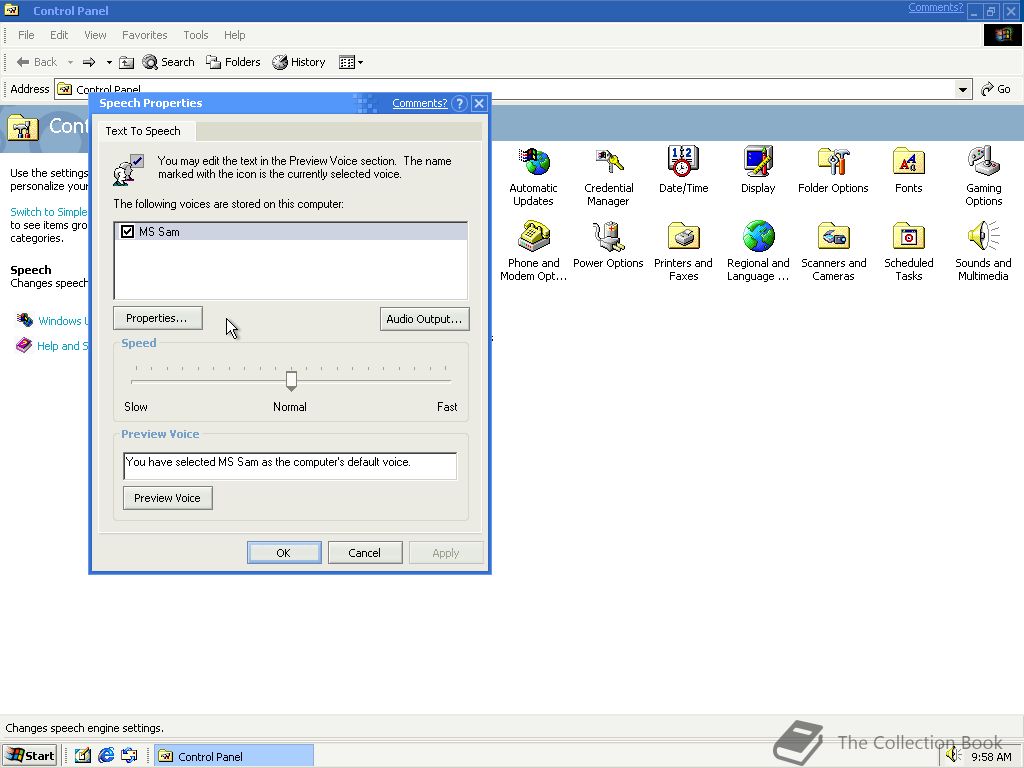Viewport: 1024px width, 768px height.
Task: Click the Search toolbar button
Action: (168, 62)
